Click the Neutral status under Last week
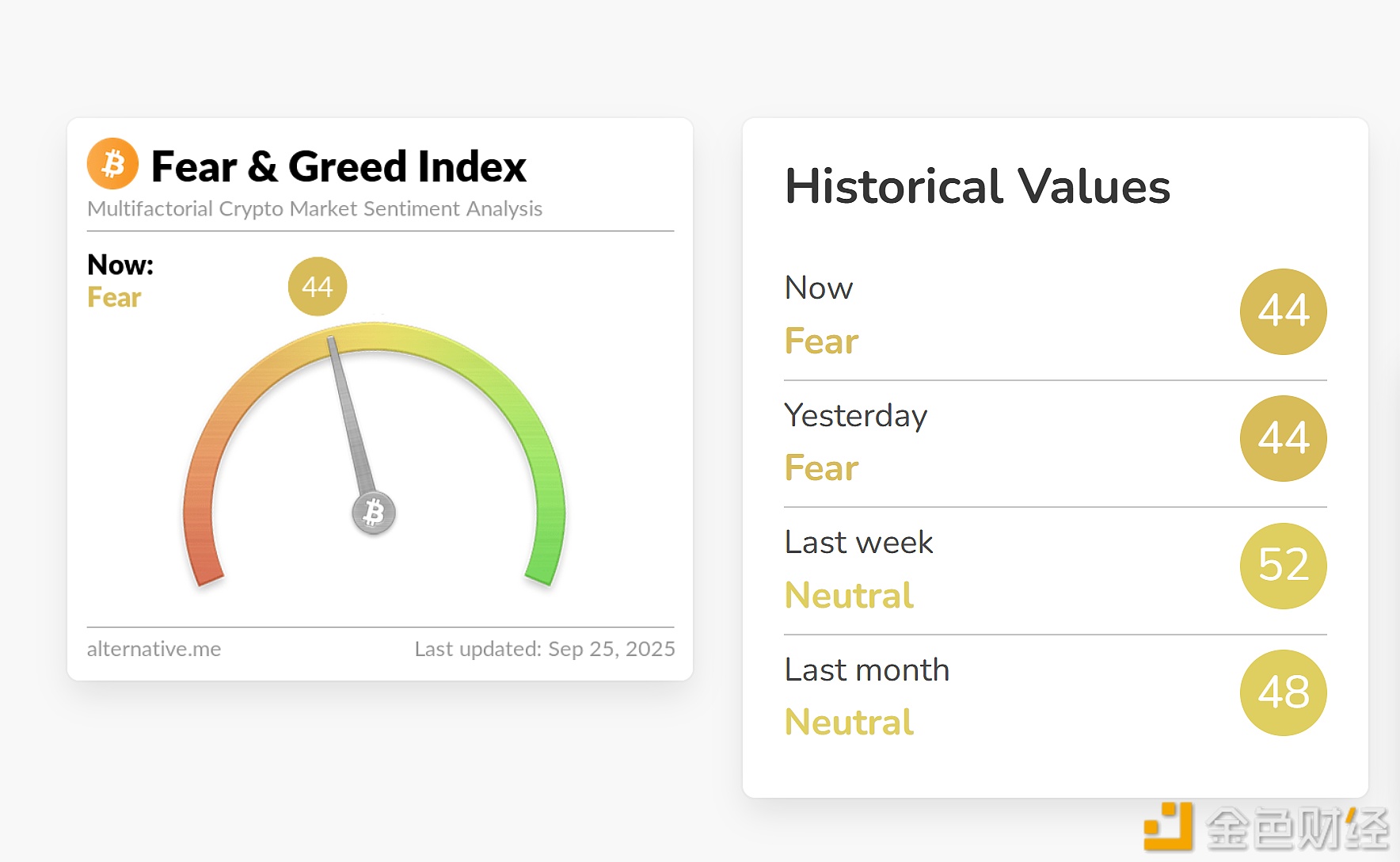1400x862 pixels. click(x=849, y=596)
